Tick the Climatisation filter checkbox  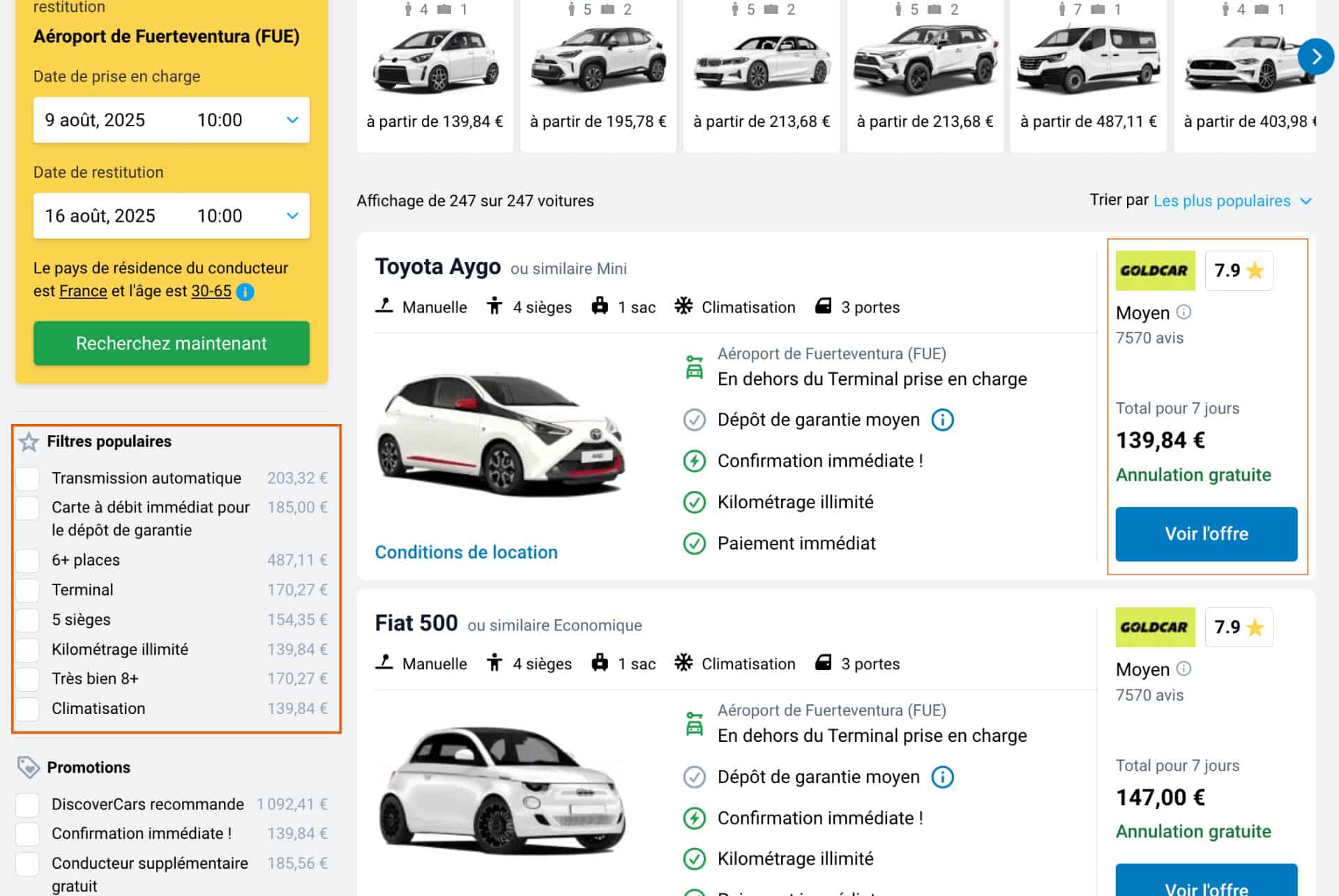28,708
